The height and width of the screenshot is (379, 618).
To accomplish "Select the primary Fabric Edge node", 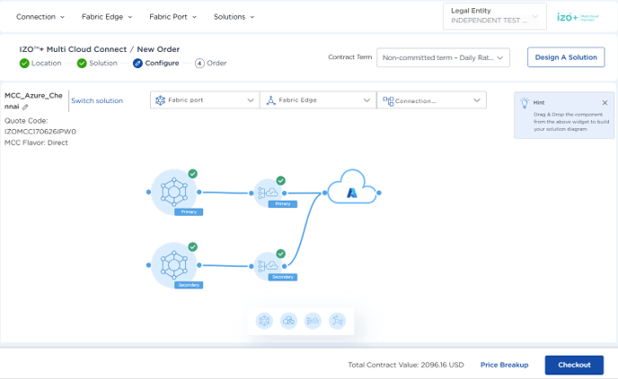I will (269, 193).
